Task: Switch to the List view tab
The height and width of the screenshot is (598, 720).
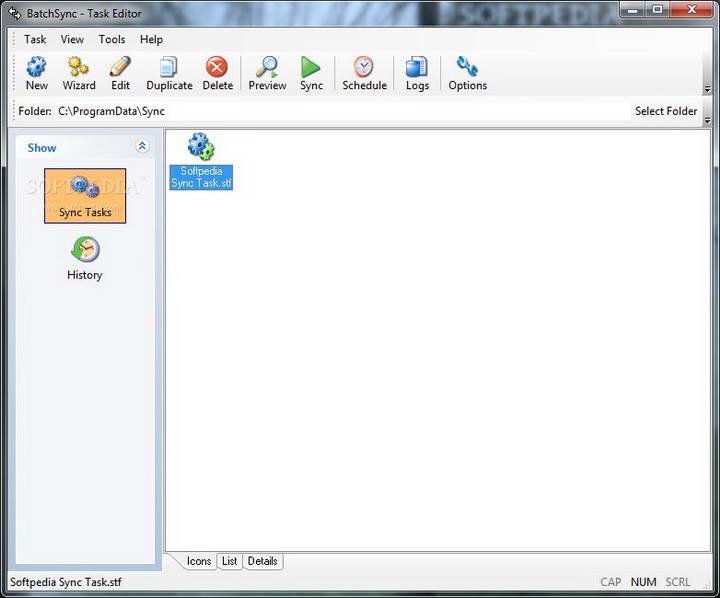Action: 229,561
